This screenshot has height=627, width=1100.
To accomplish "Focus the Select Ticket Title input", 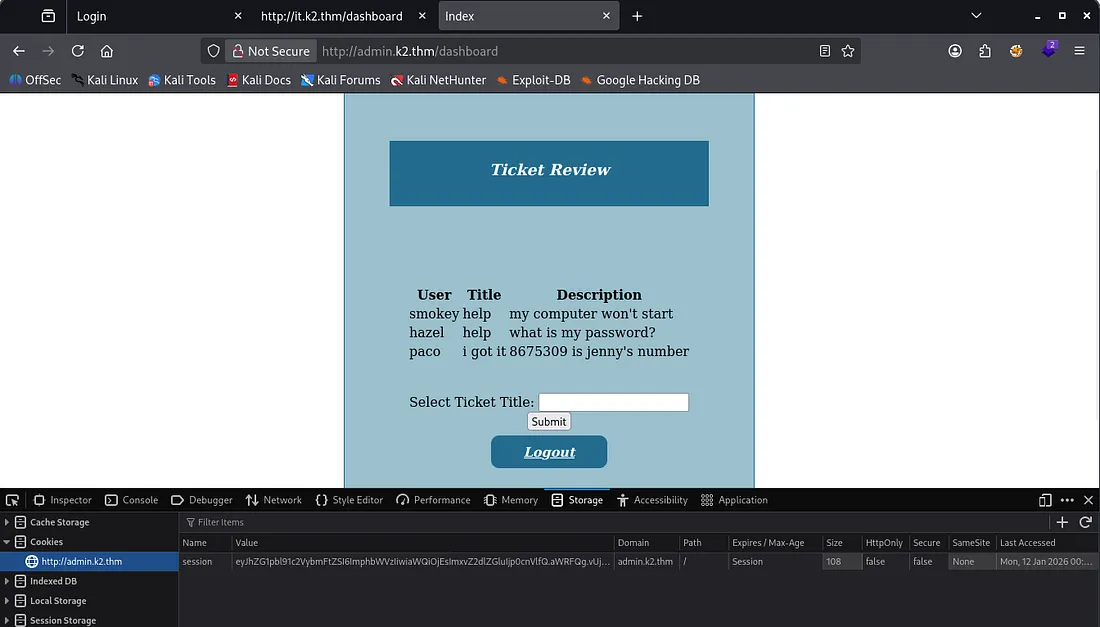I will (x=613, y=402).
